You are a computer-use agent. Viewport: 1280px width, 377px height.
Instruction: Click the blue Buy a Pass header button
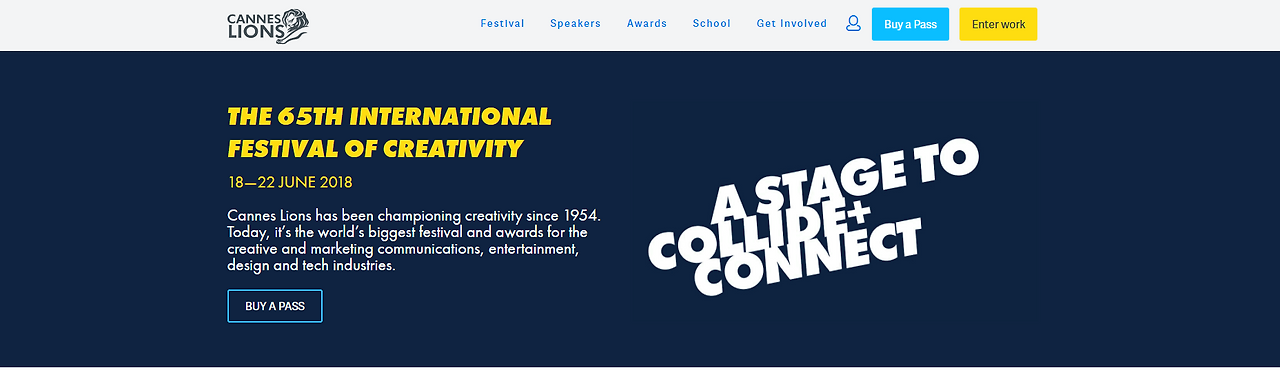(x=910, y=24)
